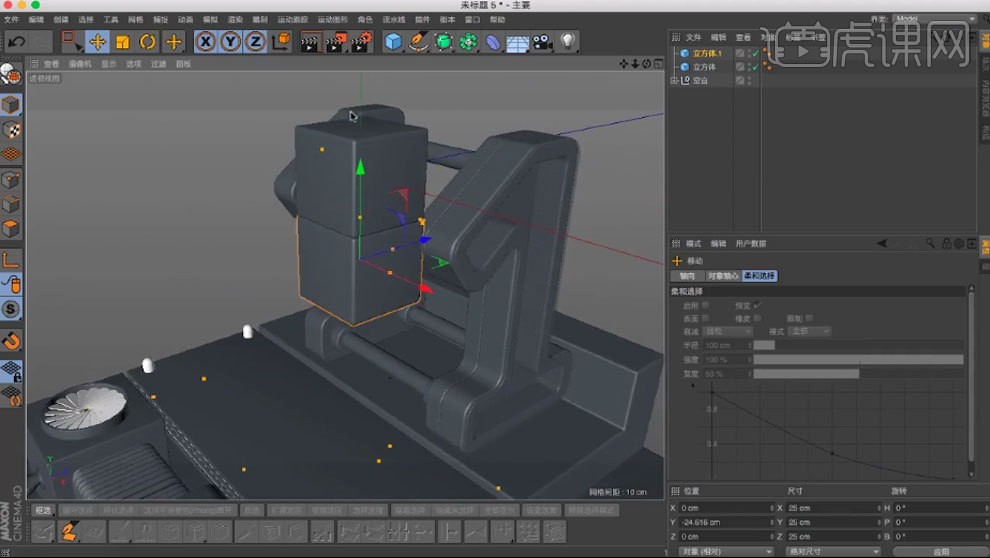Switch to the 对象轴心 tab
The height and width of the screenshot is (558, 990).
pos(723,276)
